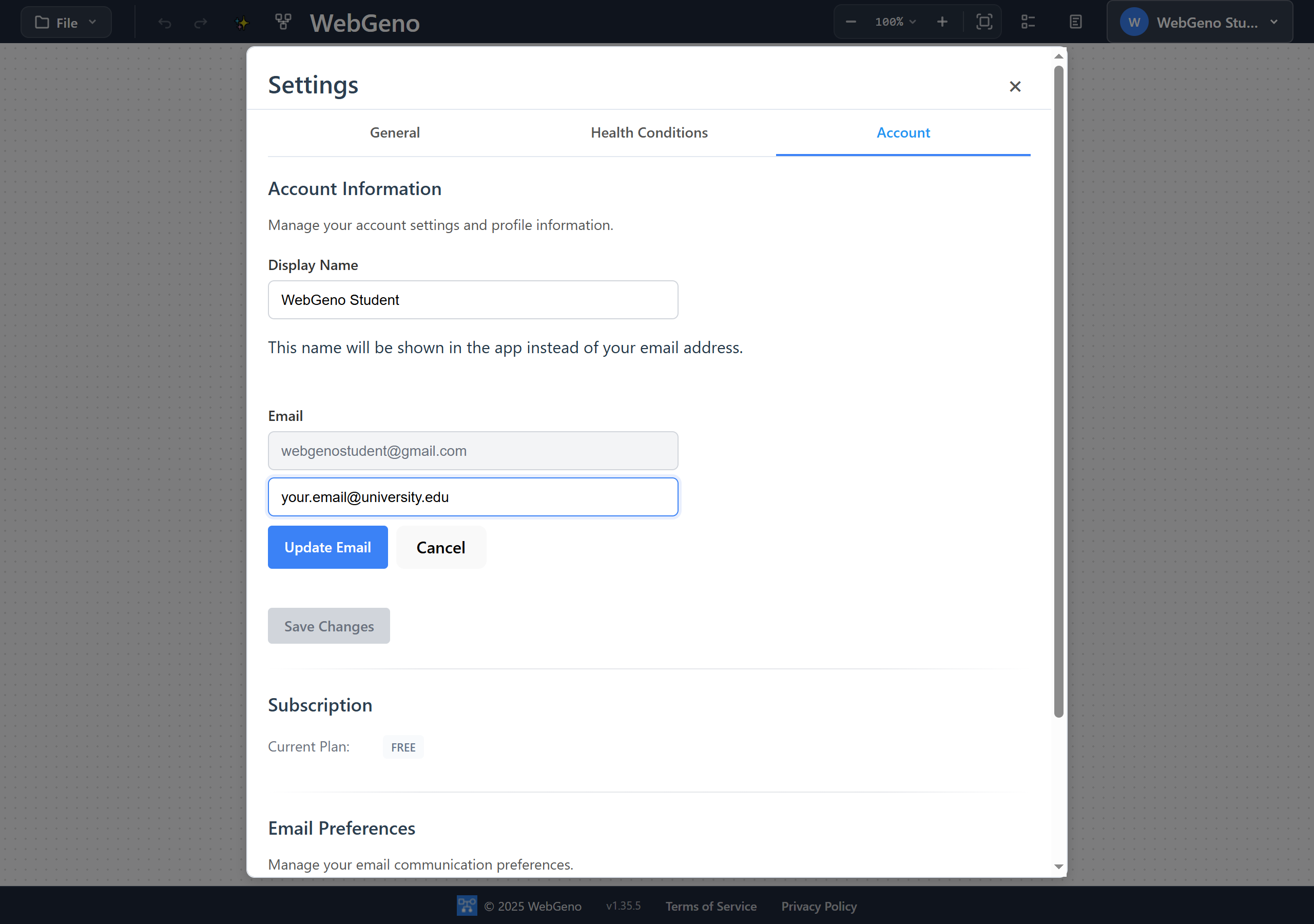The height and width of the screenshot is (924, 1314).
Task: Zoom out with the minus icon
Action: [x=851, y=22]
